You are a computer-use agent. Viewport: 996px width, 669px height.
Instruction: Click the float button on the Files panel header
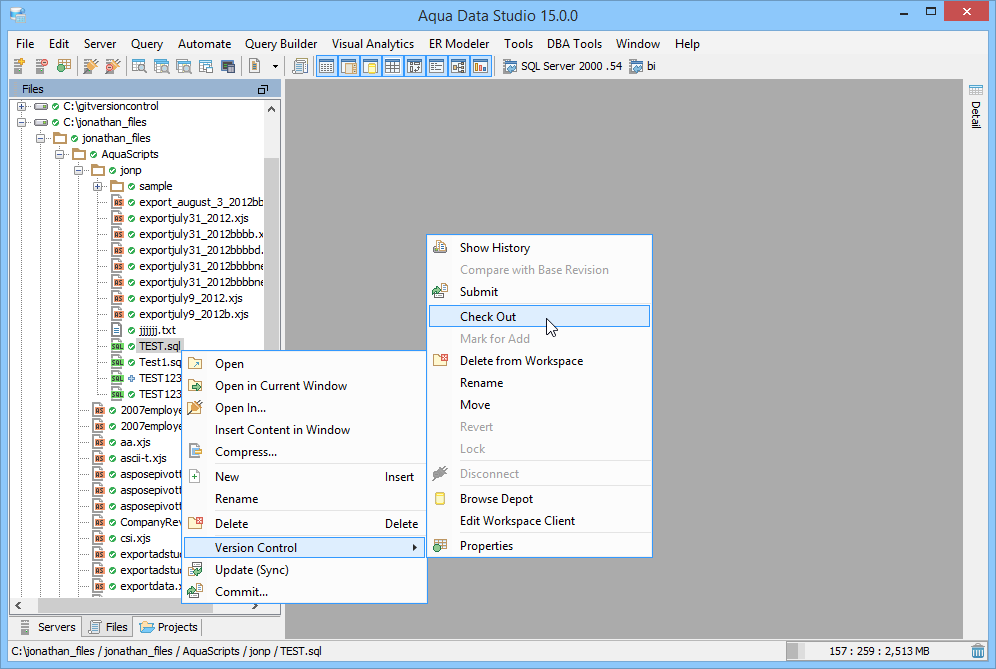(x=263, y=89)
